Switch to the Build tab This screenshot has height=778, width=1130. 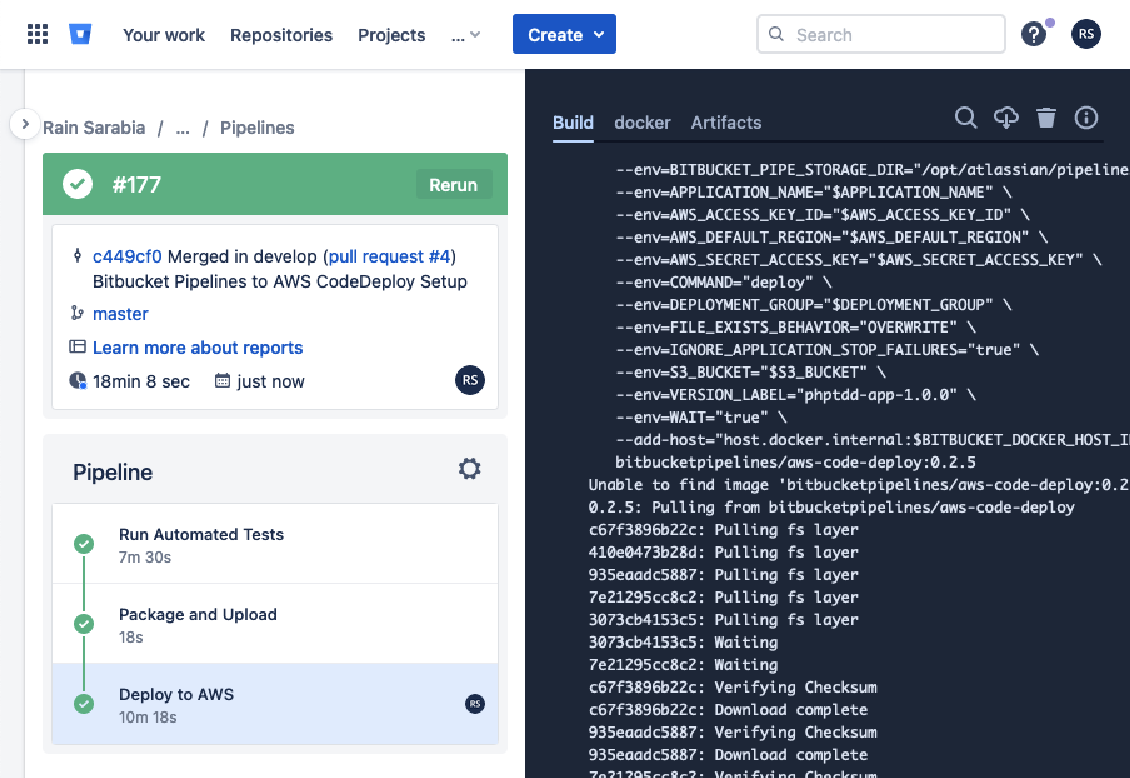coord(573,122)
